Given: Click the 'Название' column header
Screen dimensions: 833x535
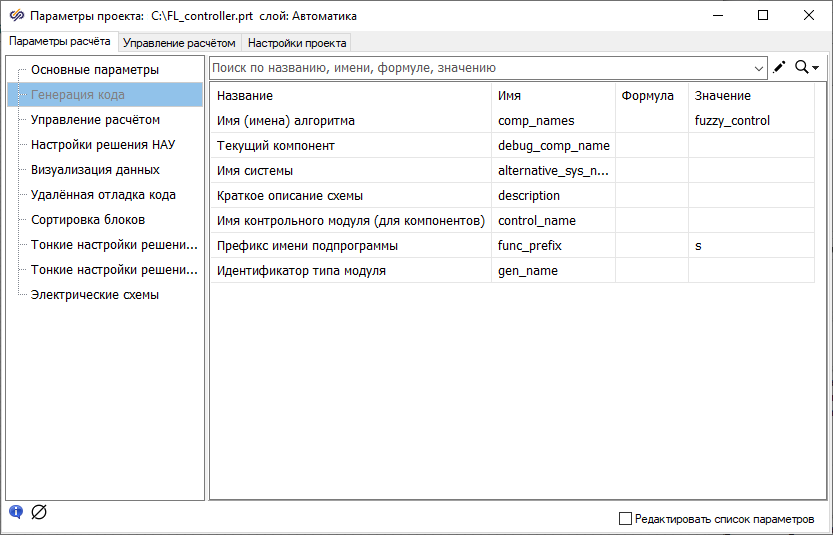Looking at the screenshot, I should coord(245,96).
